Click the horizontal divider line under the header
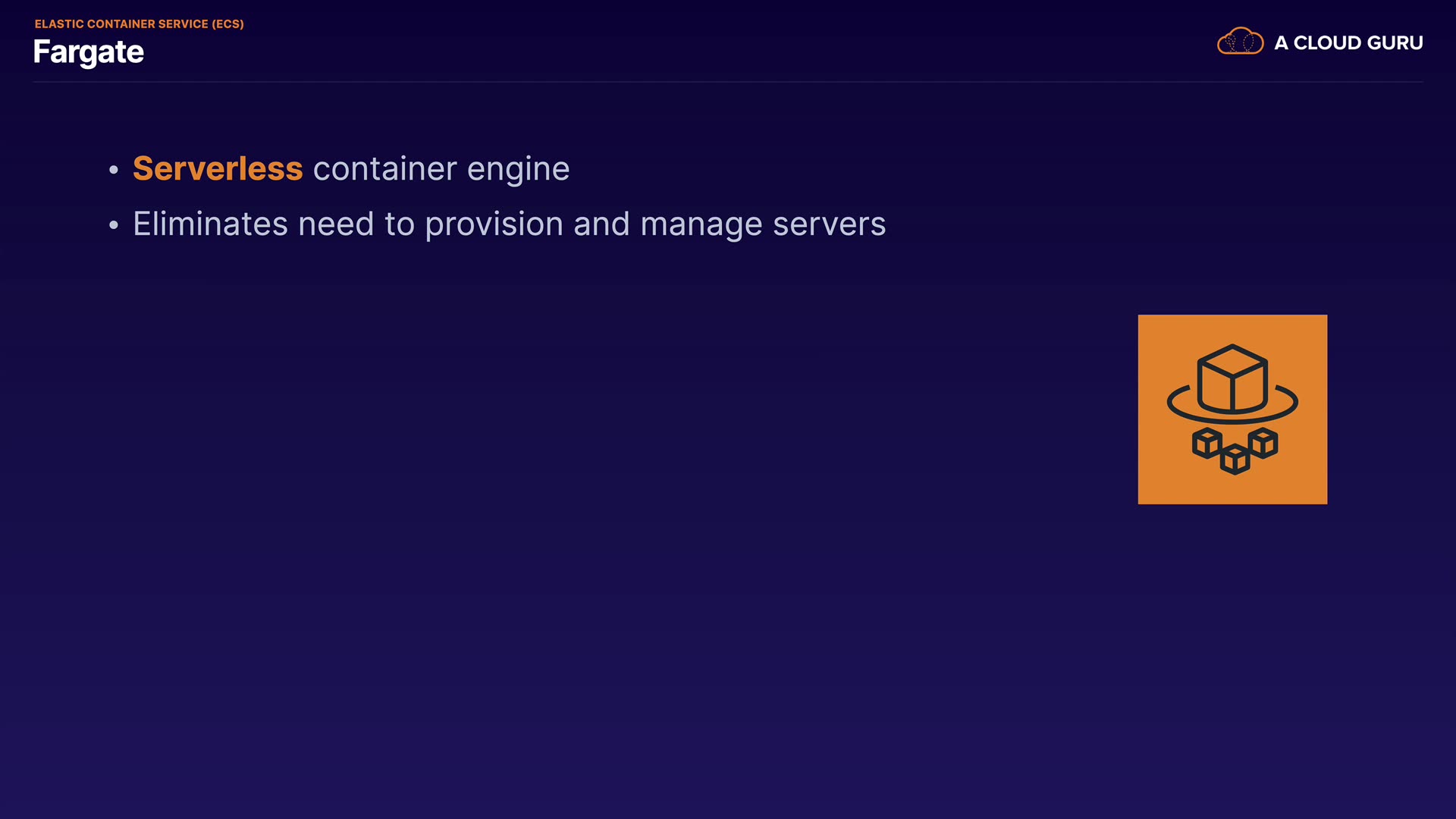1456x819 pixels. pos(728,81)
